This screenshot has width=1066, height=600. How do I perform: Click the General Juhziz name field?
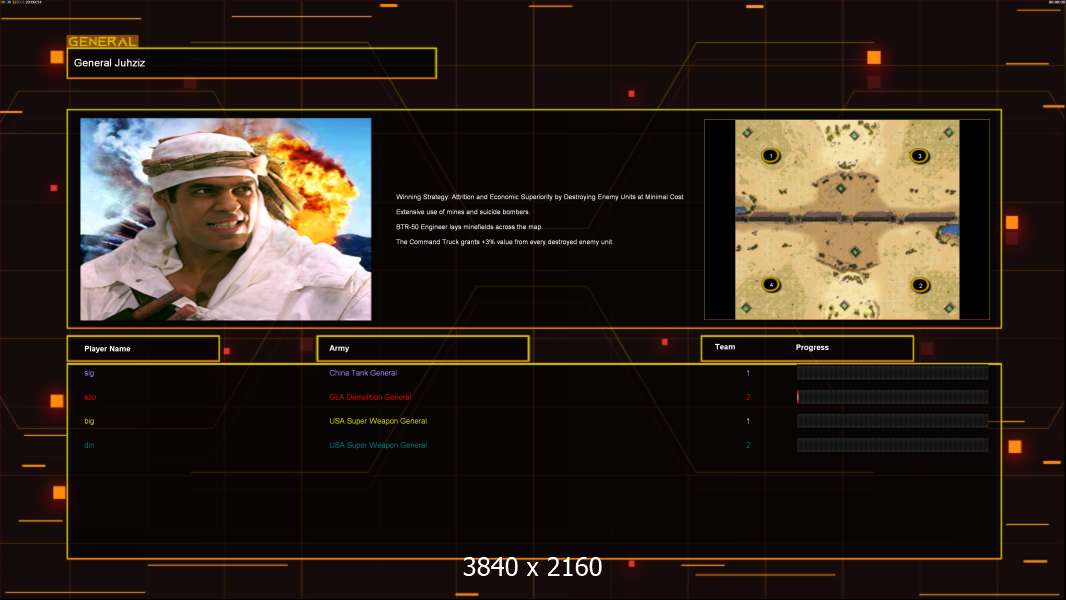coord(251,63)
